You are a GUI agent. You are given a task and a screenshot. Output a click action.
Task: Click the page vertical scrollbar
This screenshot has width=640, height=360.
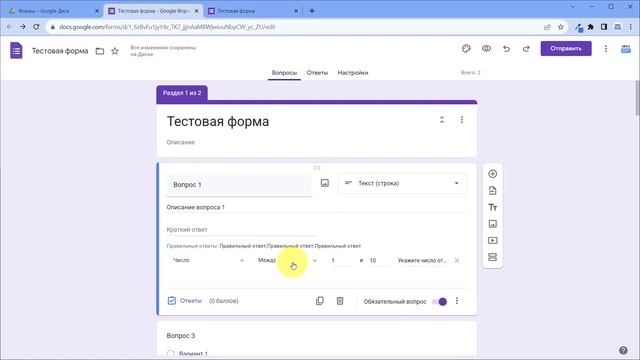[637, 98]
